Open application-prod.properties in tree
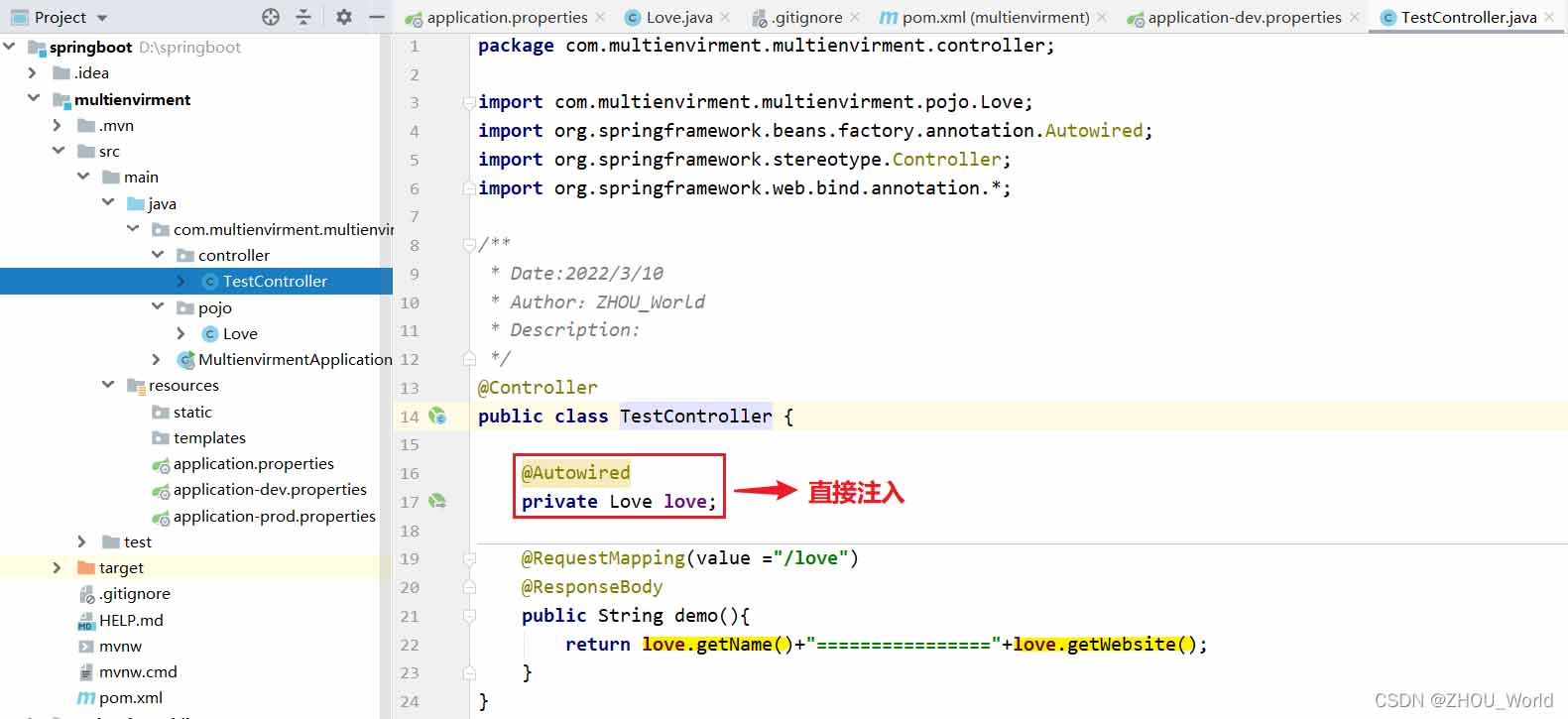 (274, 516)
